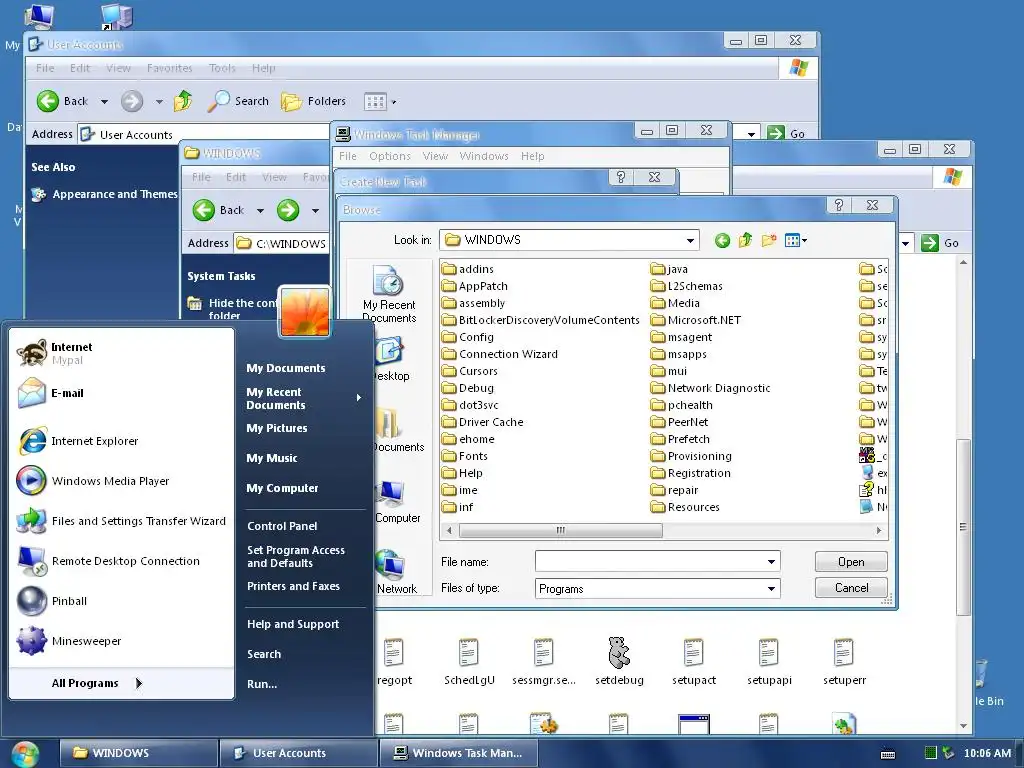Click the vertical scrollbar thumb in the rear explorer window
Viewport: 1024px width, 768px height.
(963, 527)
